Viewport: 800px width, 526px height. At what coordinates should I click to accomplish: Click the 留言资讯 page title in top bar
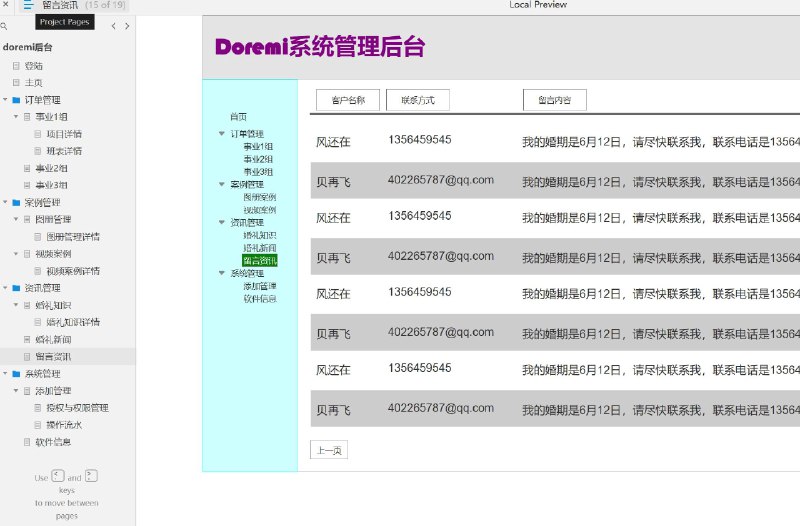60,5
